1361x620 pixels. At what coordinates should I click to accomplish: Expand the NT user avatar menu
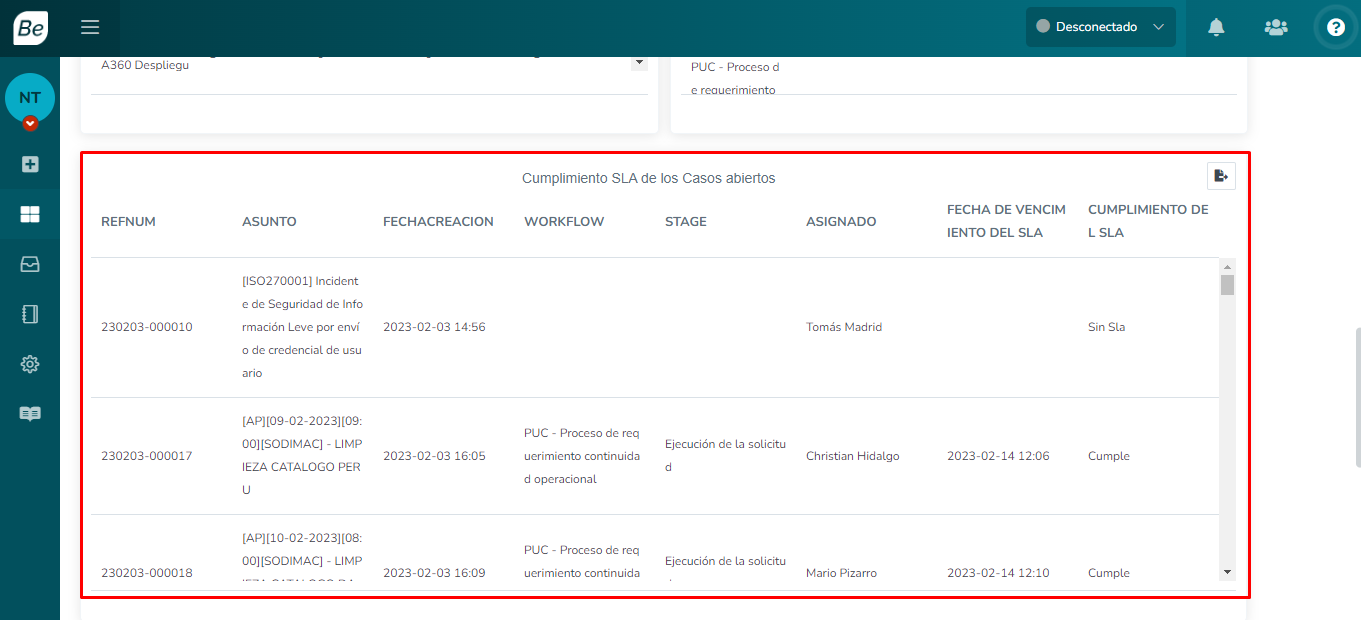point(30,123)
